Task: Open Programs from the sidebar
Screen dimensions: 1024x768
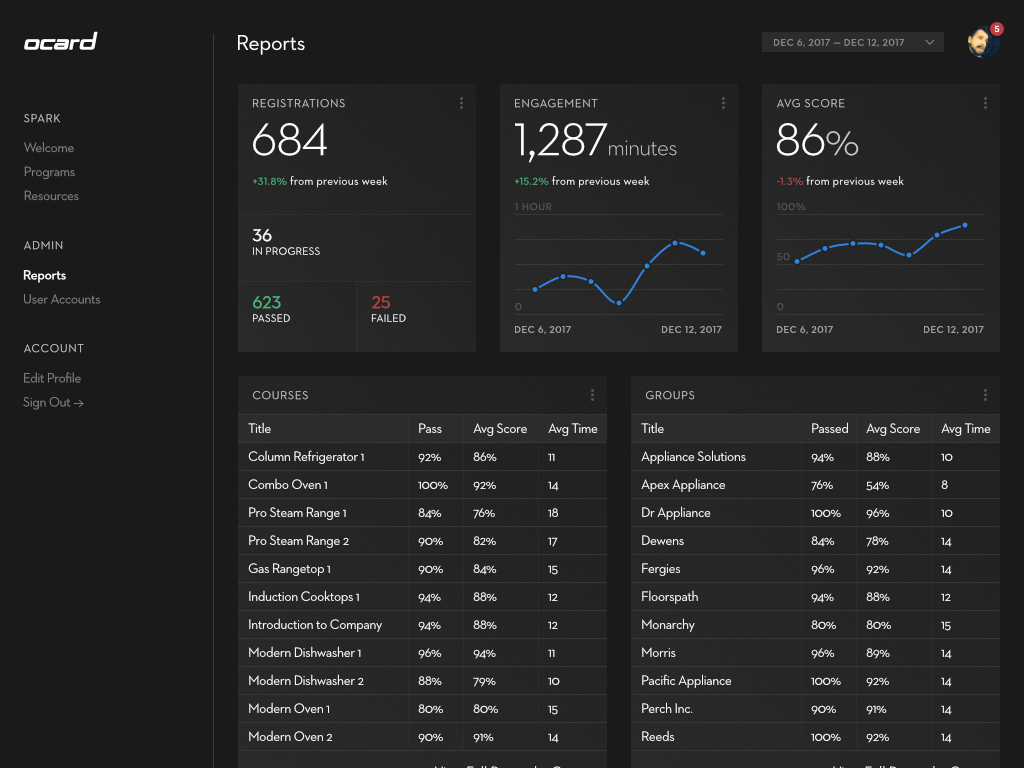Action: (49, 172)
